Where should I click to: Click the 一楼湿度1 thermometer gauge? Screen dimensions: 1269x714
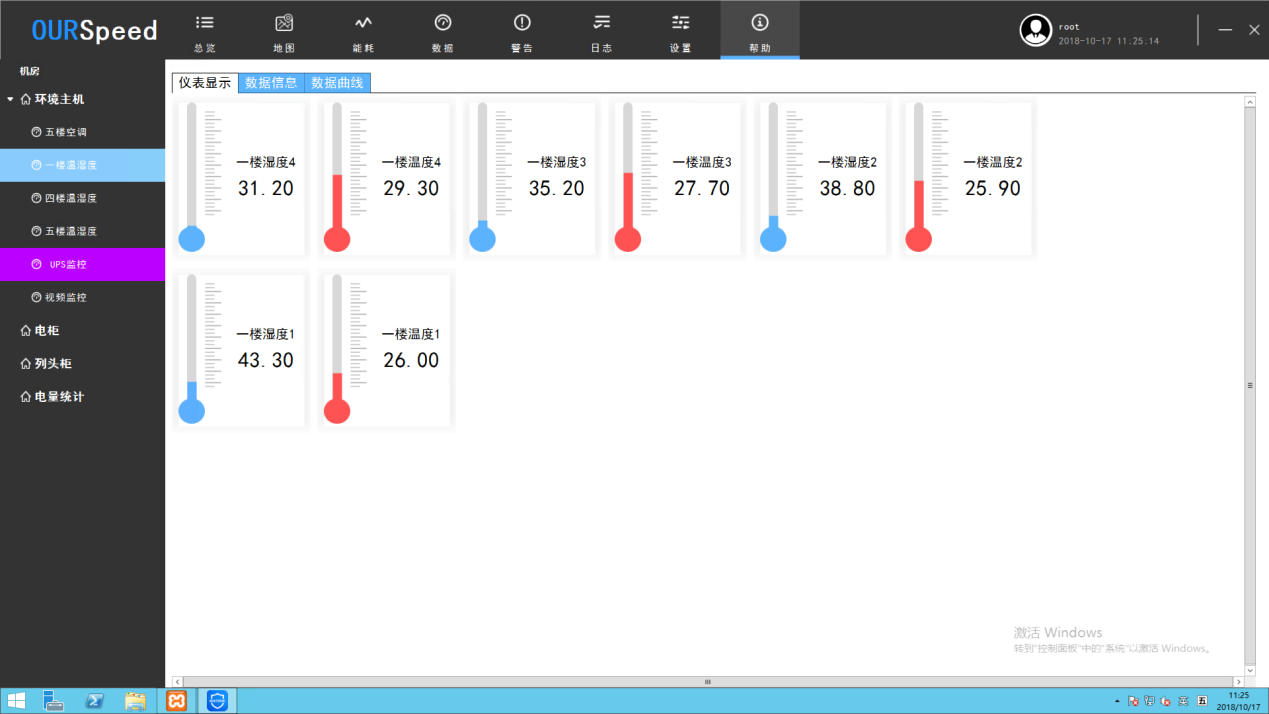click(x=240, y=349)
